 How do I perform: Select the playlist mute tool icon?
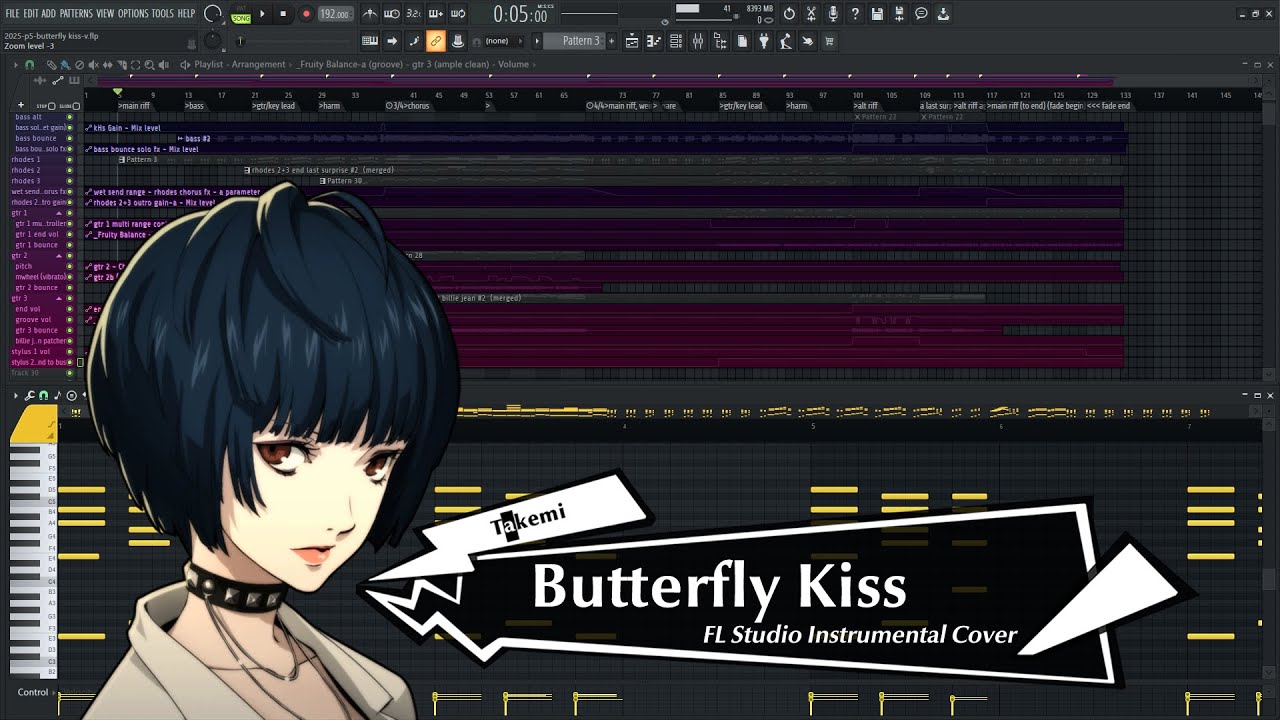click(x=92, y=64)
